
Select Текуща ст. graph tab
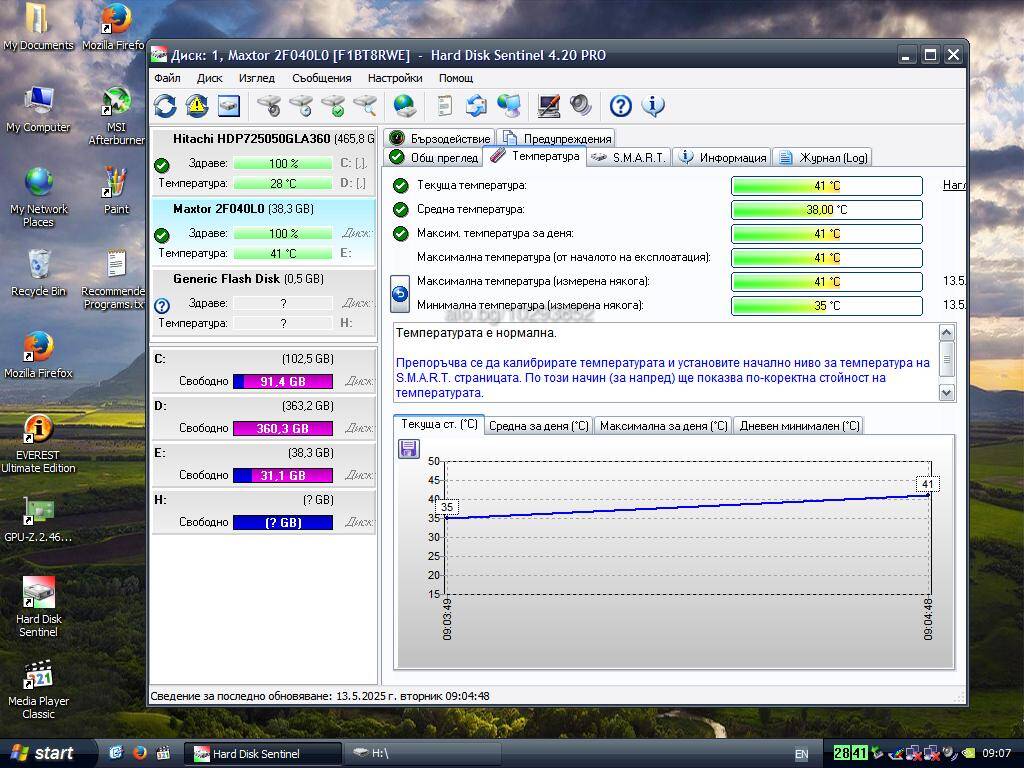439,424
